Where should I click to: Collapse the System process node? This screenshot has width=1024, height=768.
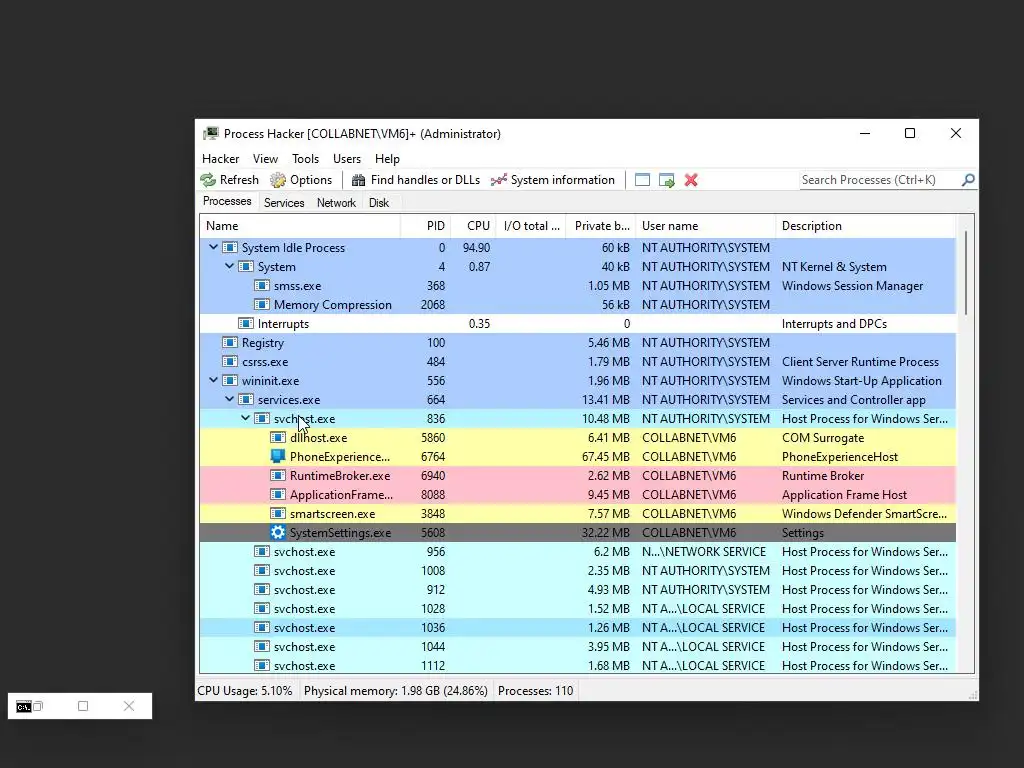pyautogui.click(x=229, y=266)
